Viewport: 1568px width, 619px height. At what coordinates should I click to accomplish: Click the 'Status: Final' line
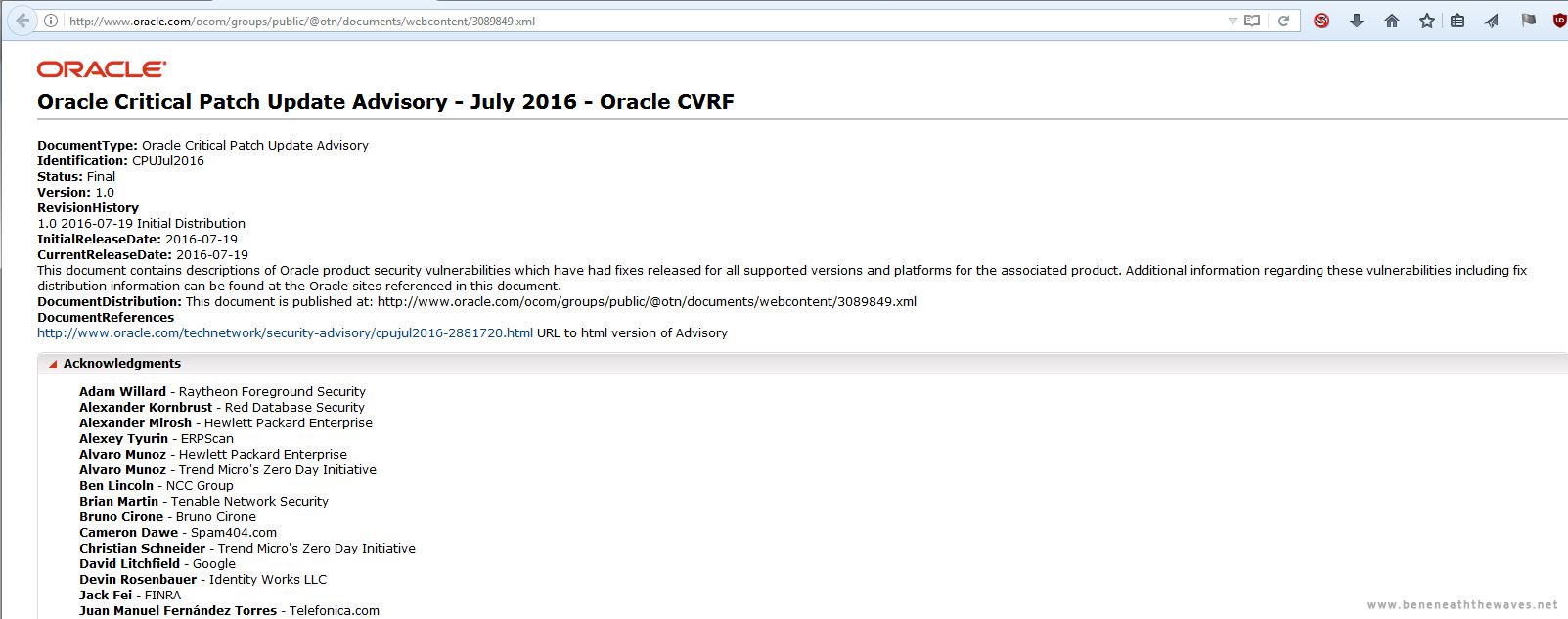[x=76, y=176]
